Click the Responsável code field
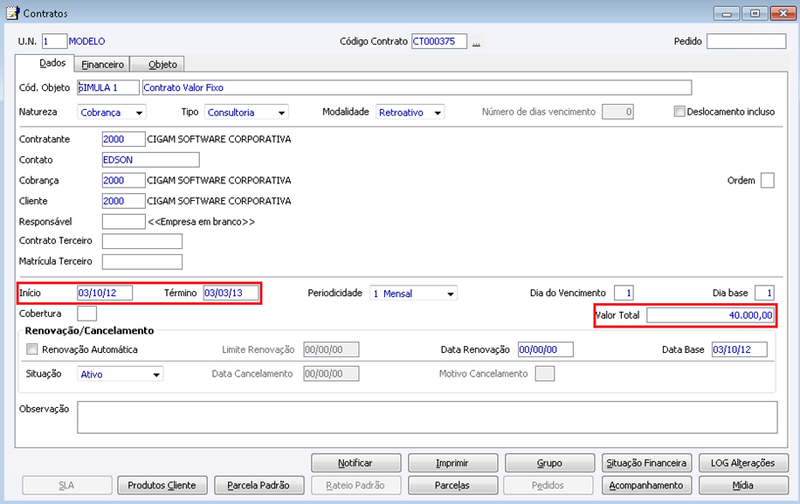 123,221
